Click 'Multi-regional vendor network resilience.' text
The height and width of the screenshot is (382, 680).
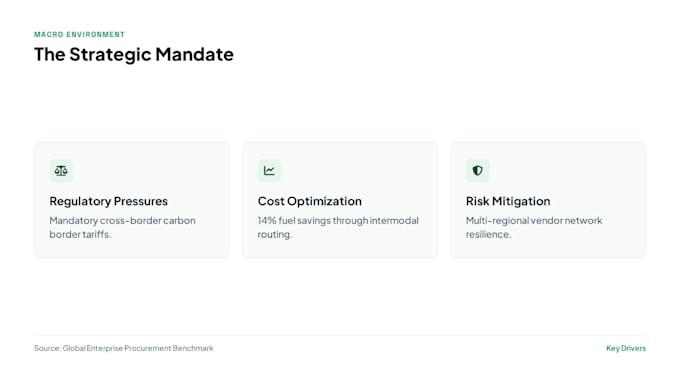tap(534, 227)
